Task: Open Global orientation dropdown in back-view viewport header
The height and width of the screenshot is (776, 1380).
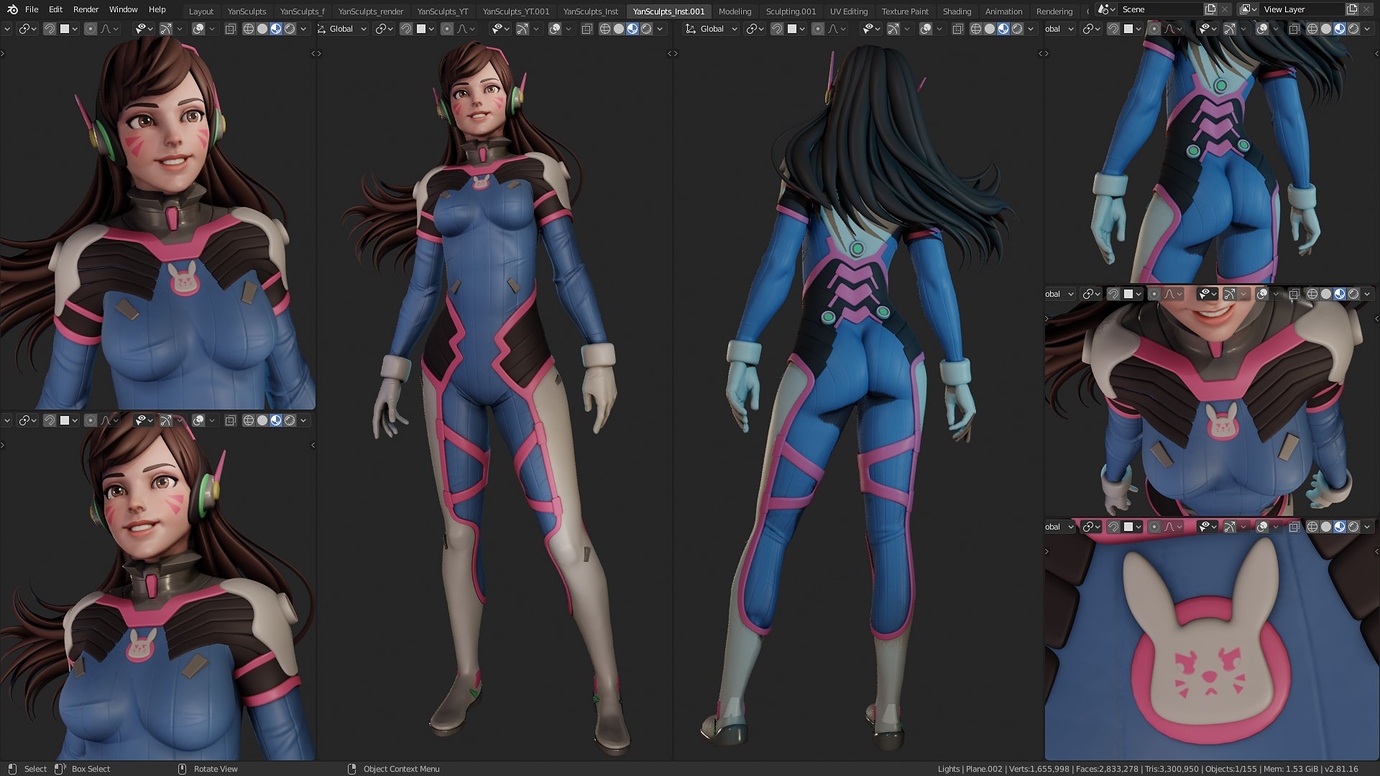Action: [x=712, y=29]
